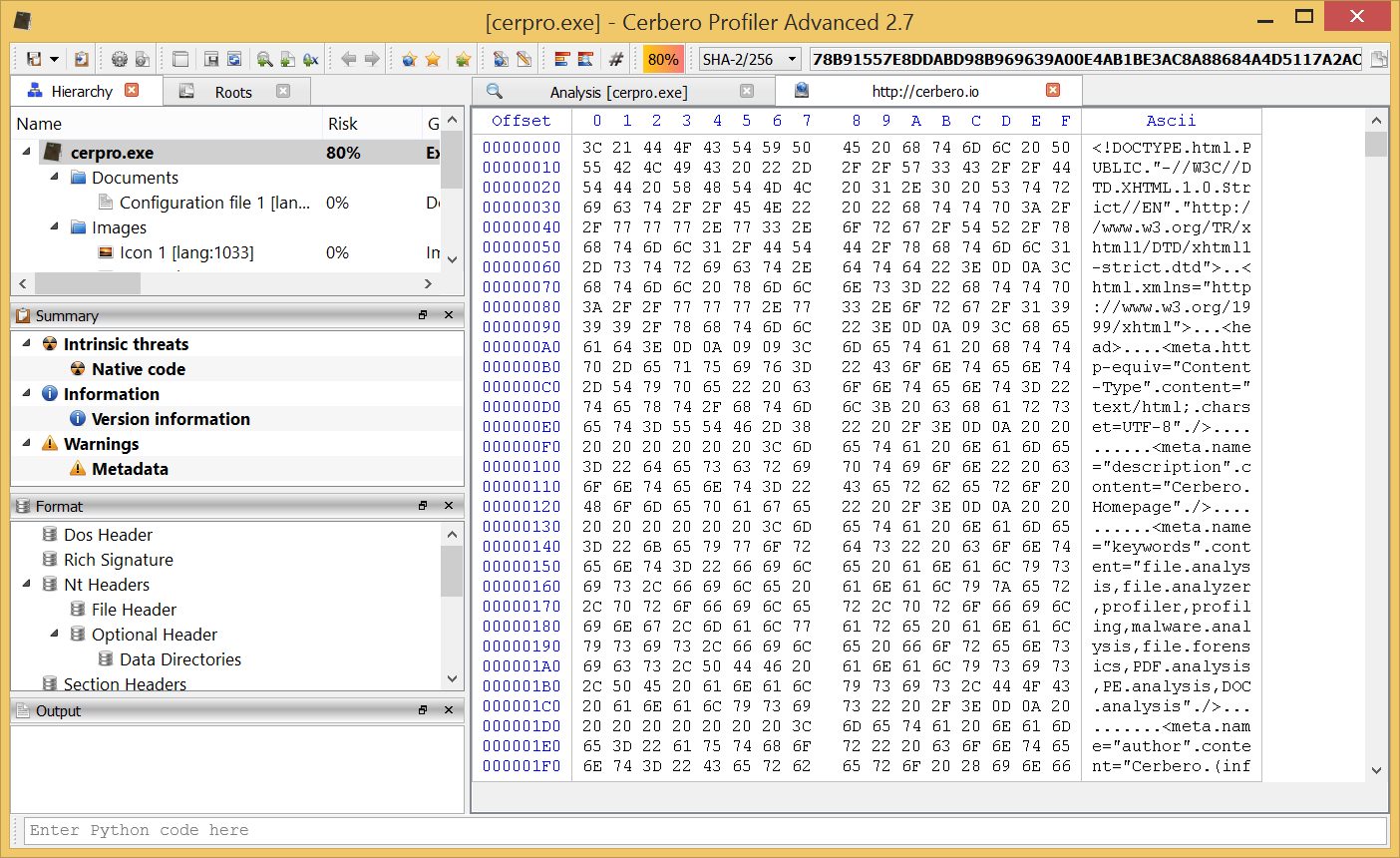Collapse the cerpro.exe tree node

(x=26, y=152)
